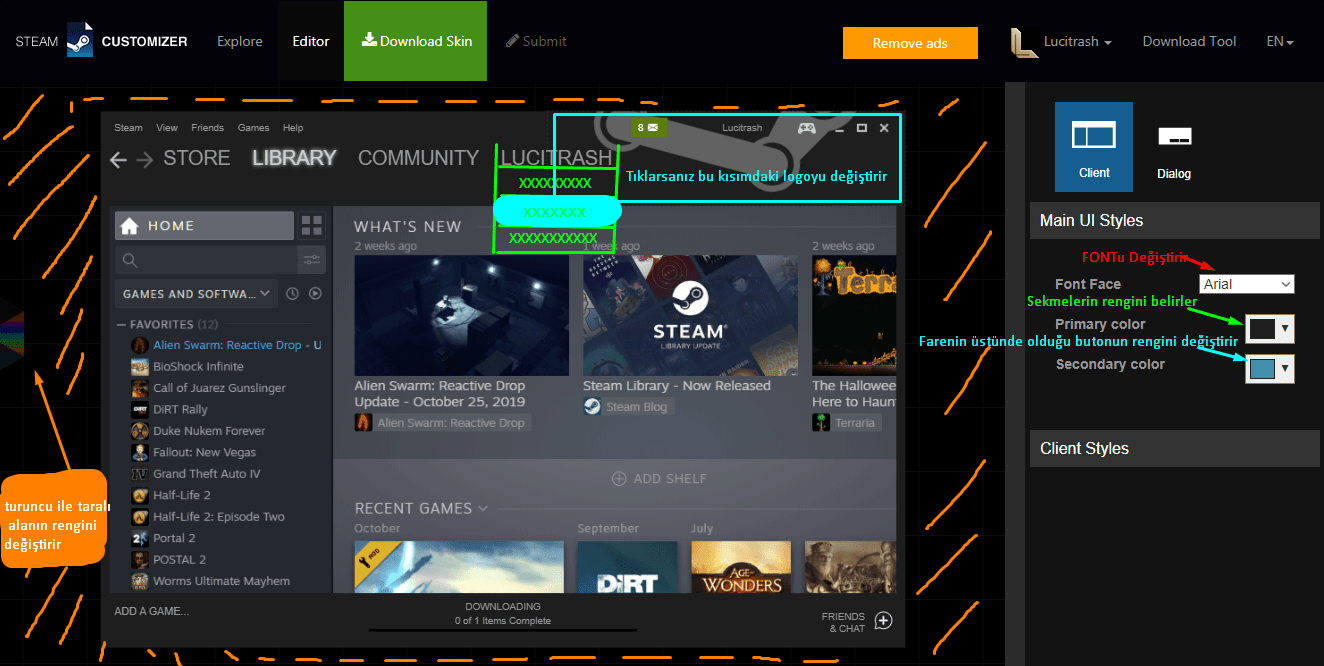Go to the STORE tab

click(x=197, y=158)
